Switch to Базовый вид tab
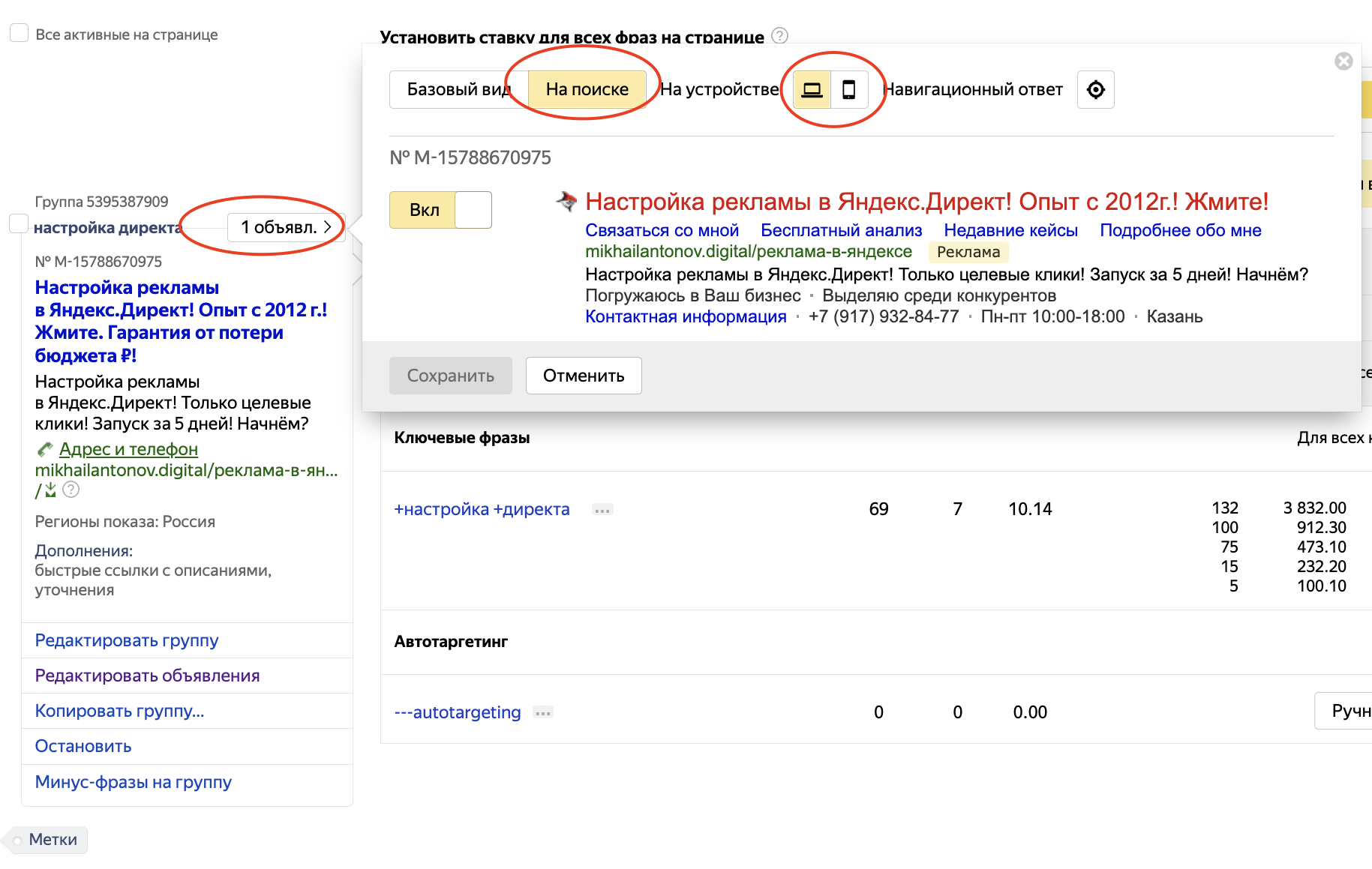1372x869 pixels. (x=458, y=90)
